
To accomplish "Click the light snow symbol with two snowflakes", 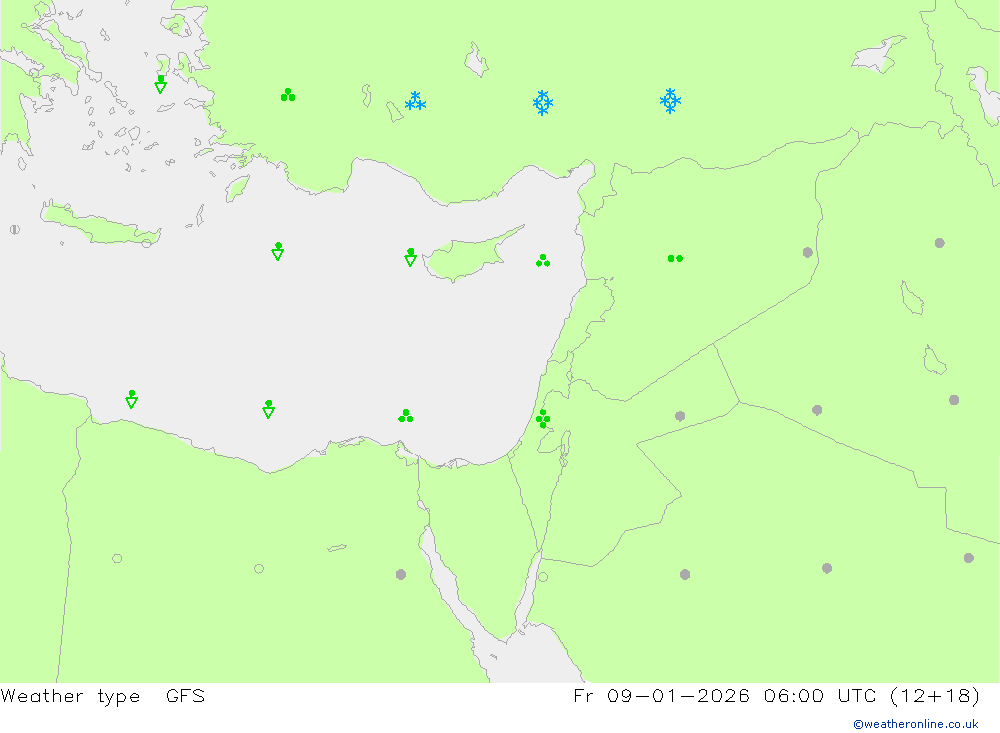I will pyautogui.click(x=415, y=101).
